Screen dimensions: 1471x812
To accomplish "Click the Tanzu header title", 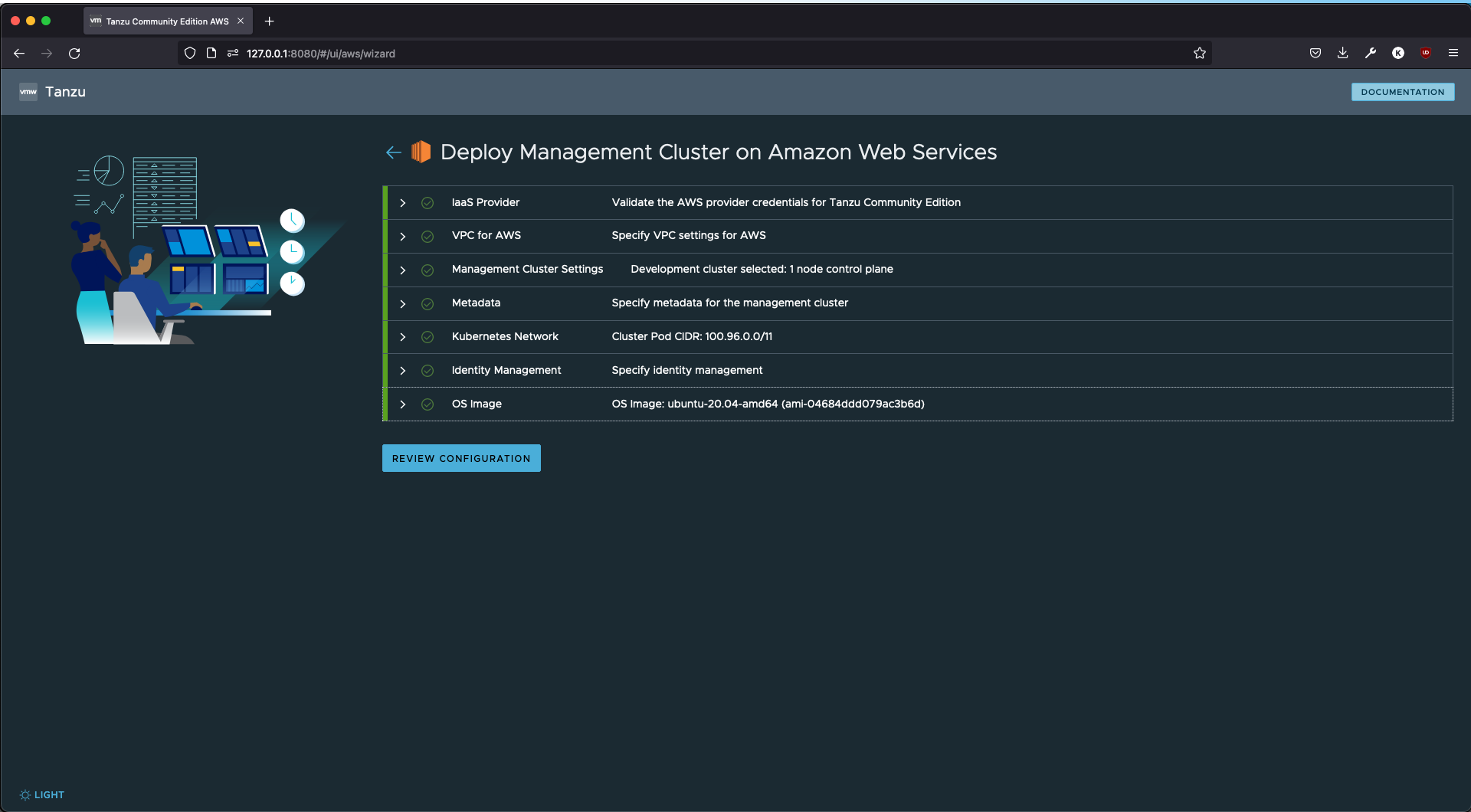I will [65, 92].
